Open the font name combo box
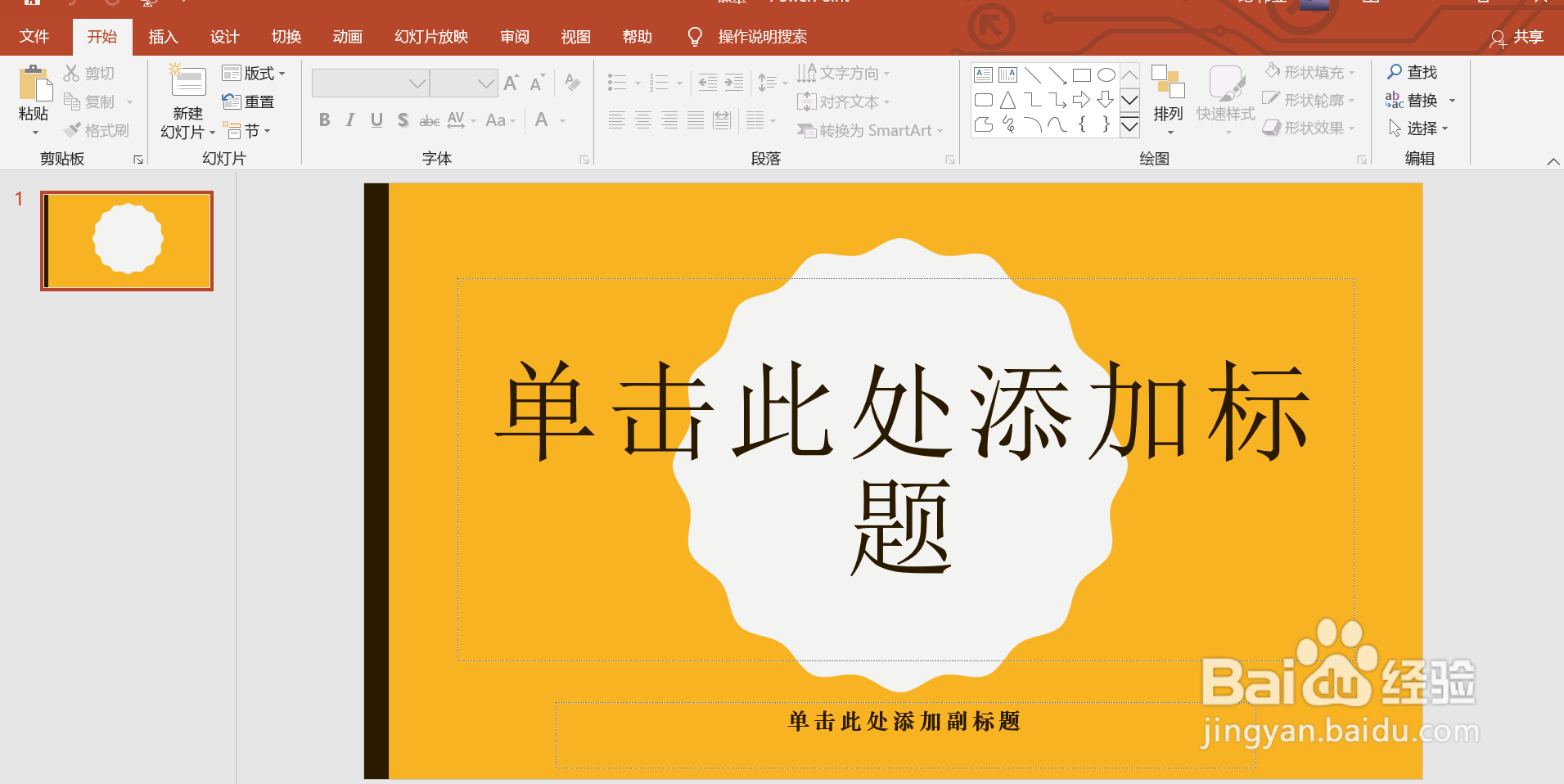The height and width of the screenshot is (784, 1564). [x=371, y=83]
